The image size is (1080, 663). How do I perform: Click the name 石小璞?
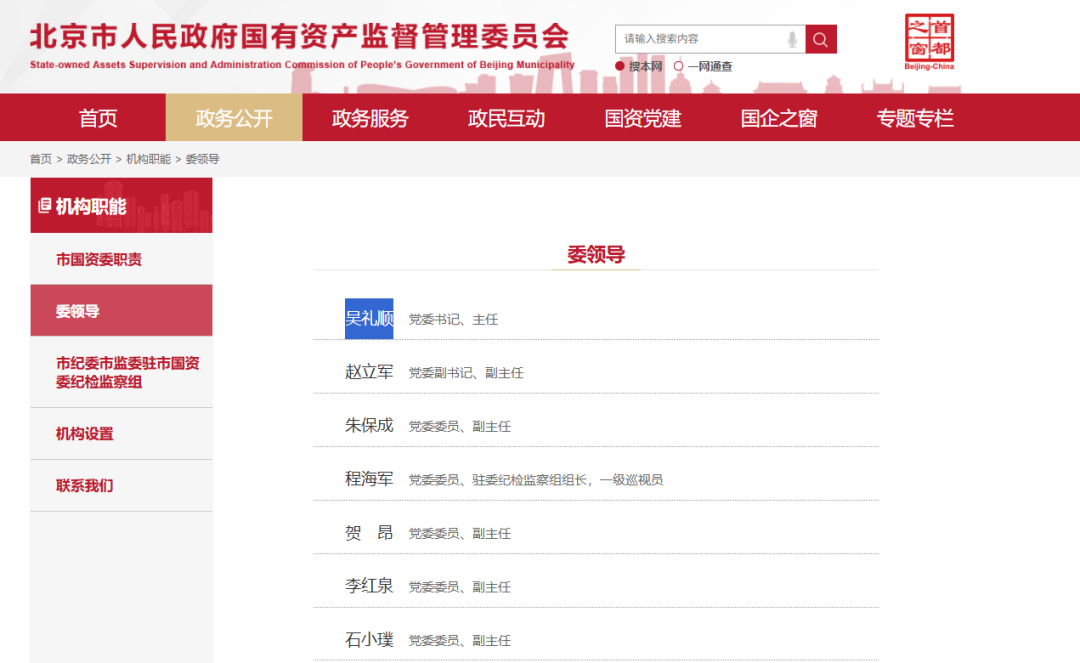point(369,640)
